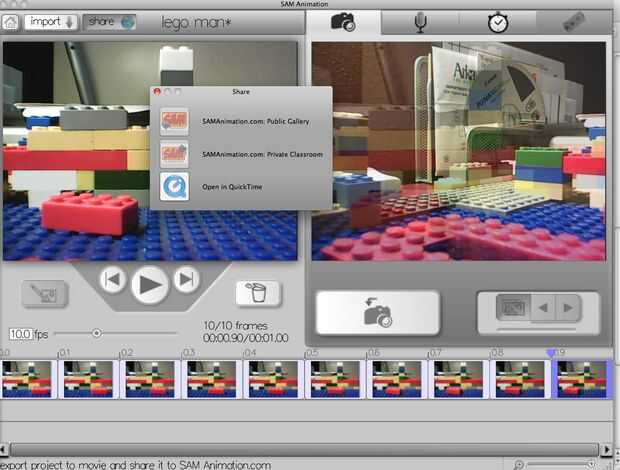
Task: Select frame thumbnail at 0.3
Action: click(x=212, y=379)
